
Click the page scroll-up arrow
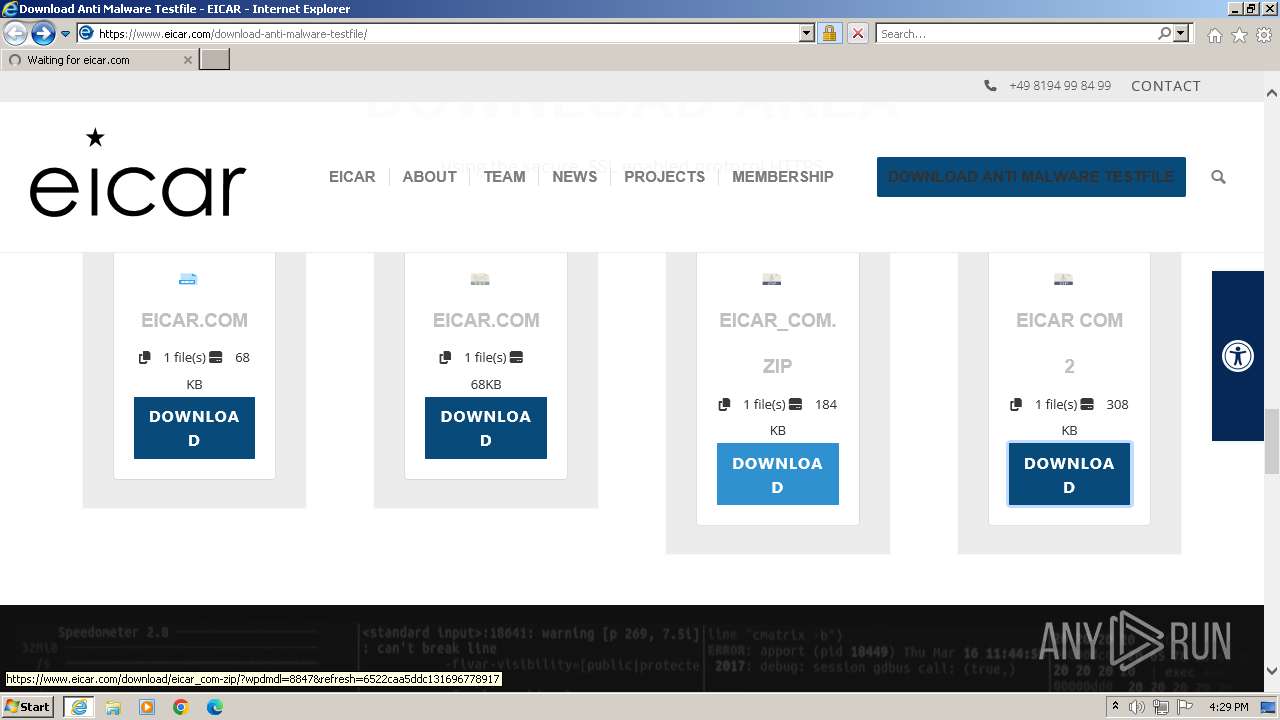click(x=1272, y=93)
